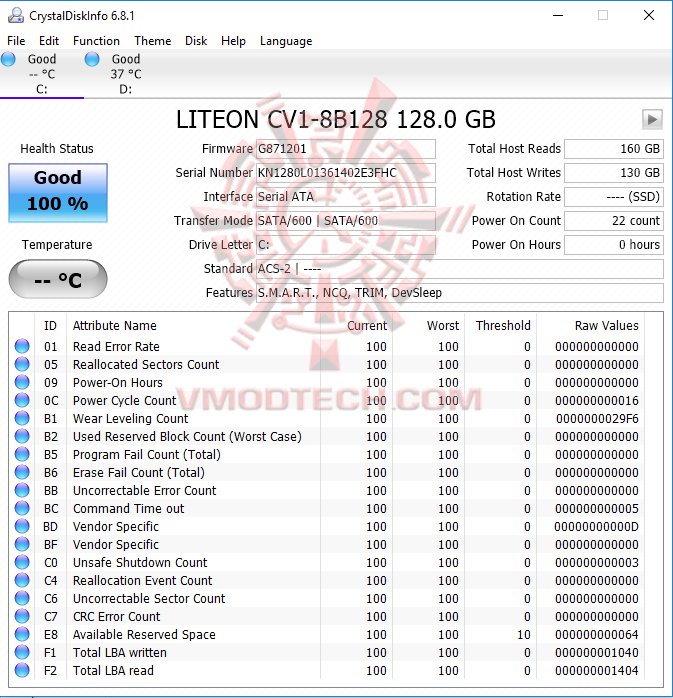Click the status orb for Total LBA read
This screenshot has width=673, height=698.
point(22,670)
